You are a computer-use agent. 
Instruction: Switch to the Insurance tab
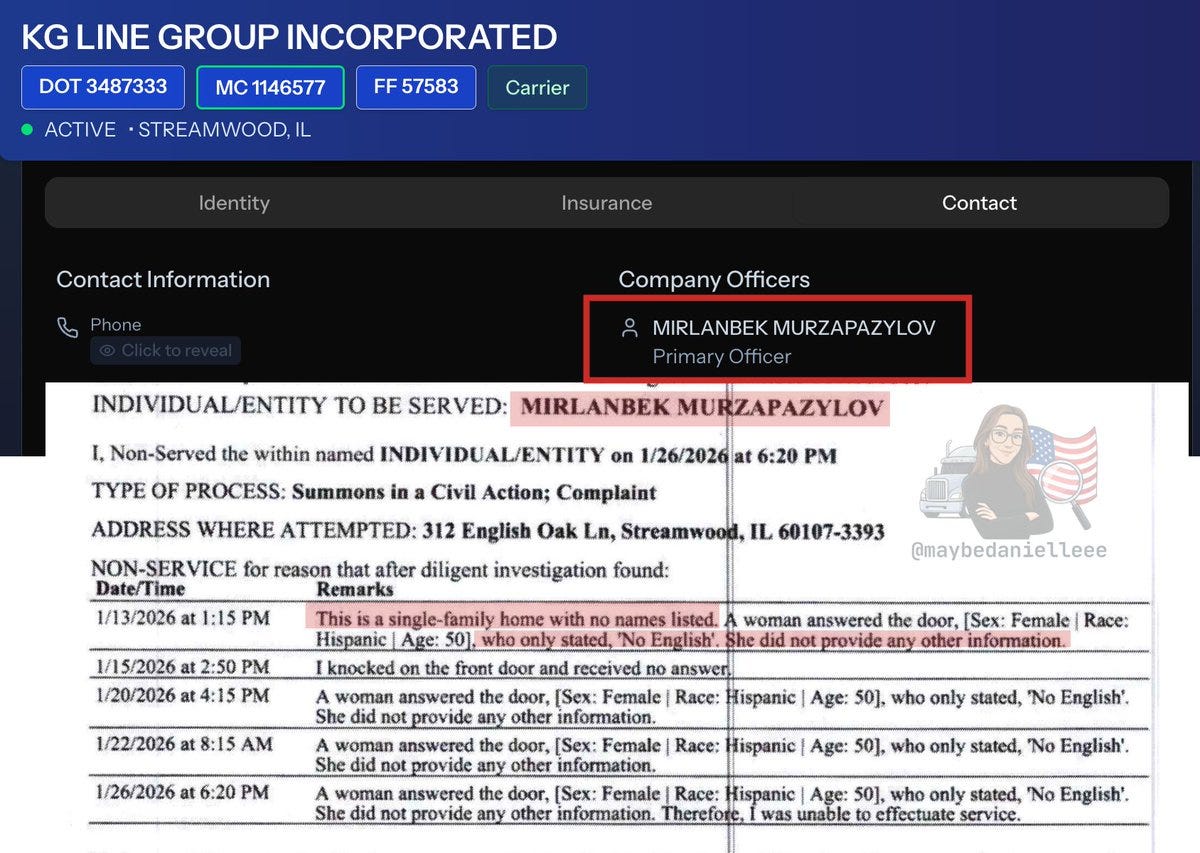pos(607,203)
